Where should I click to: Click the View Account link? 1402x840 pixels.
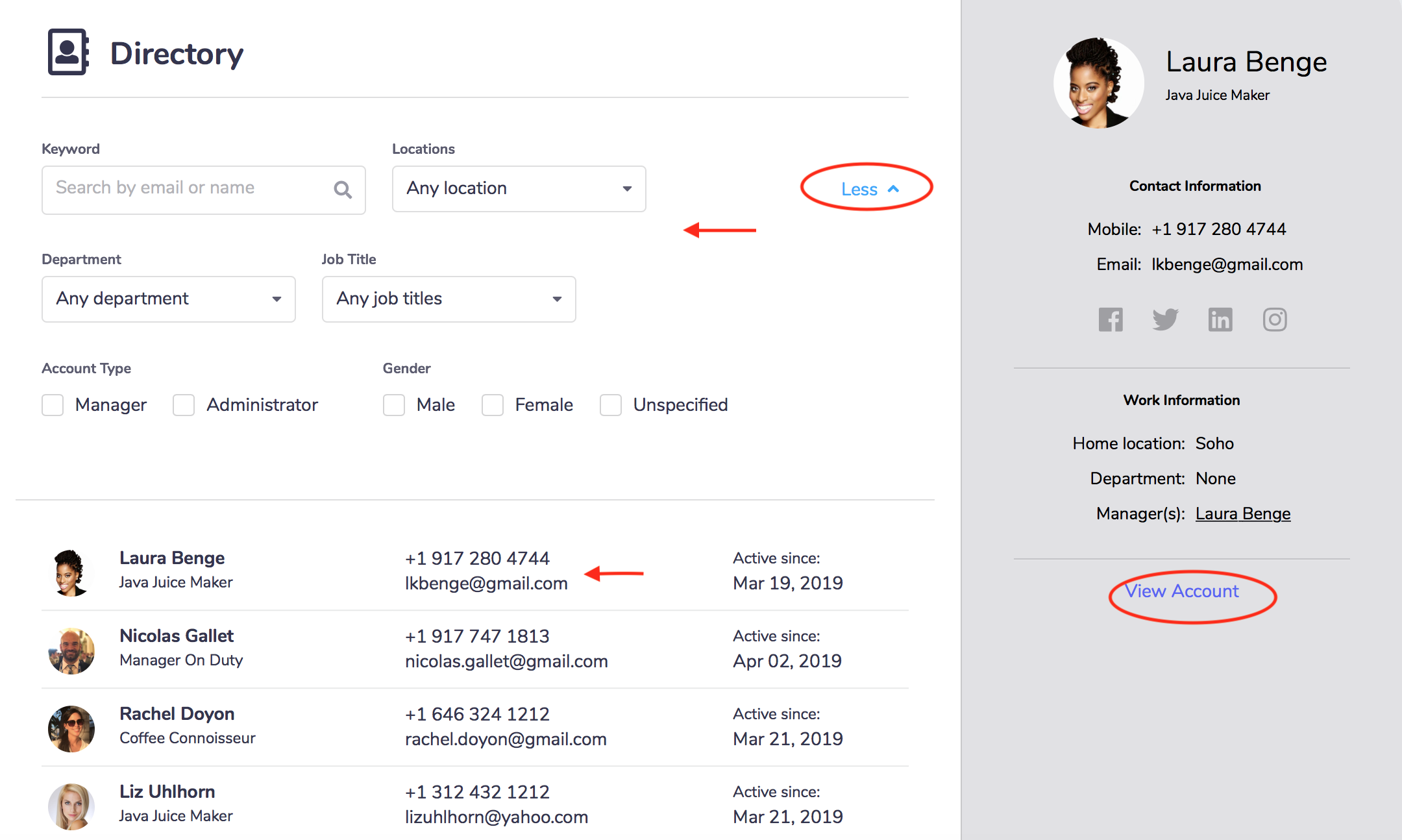click(x=1181, y=591)
